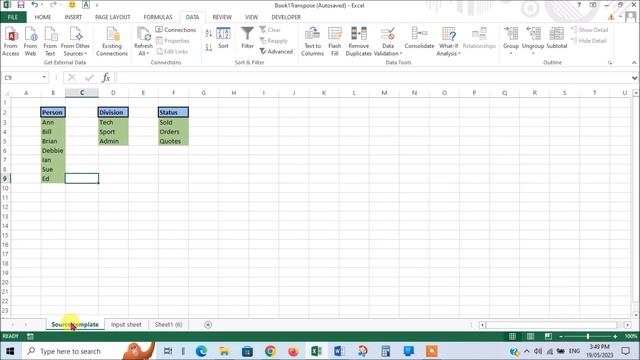
Task: Click zoom in plus button
Action: point(615,336)
